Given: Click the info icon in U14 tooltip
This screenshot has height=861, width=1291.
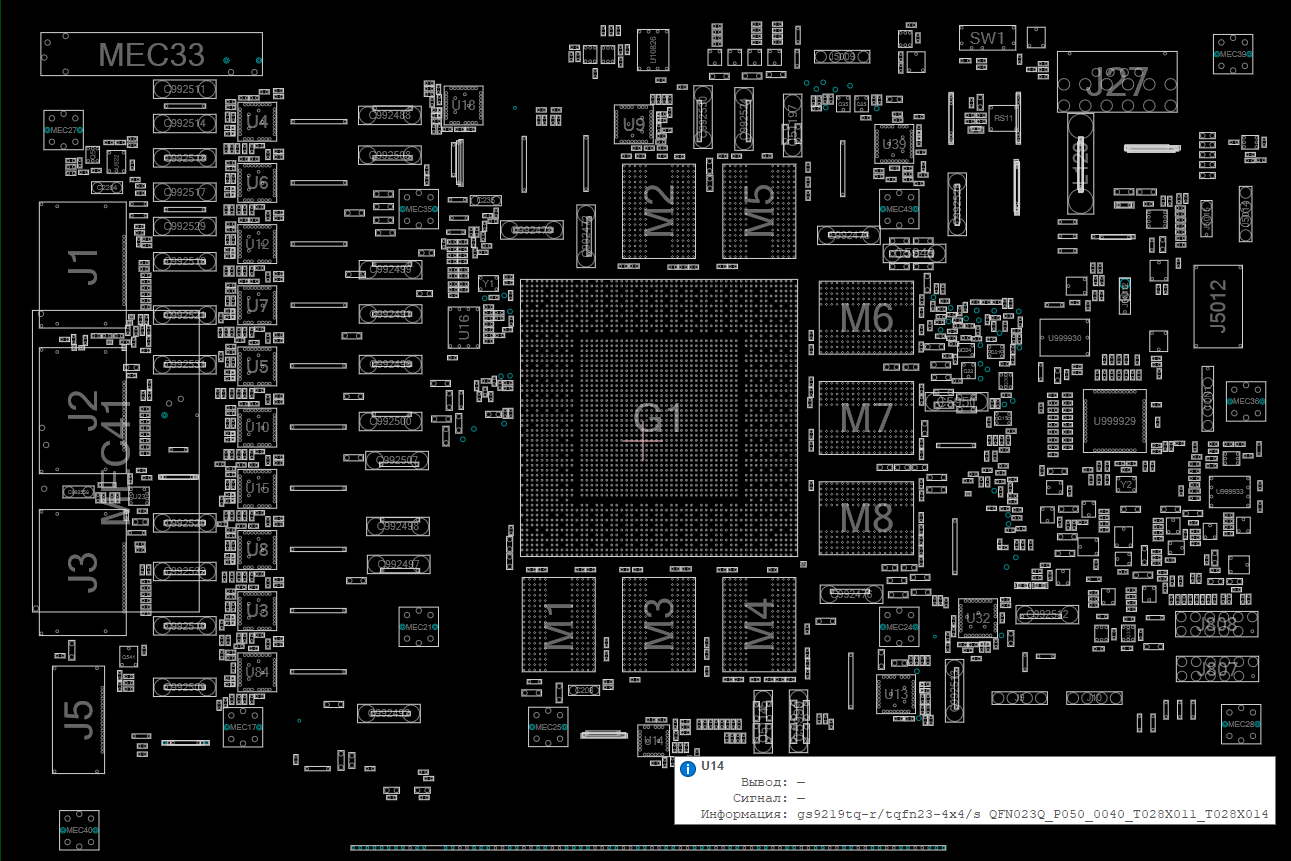Looking at the screenshot, I should tap(688, 767).
